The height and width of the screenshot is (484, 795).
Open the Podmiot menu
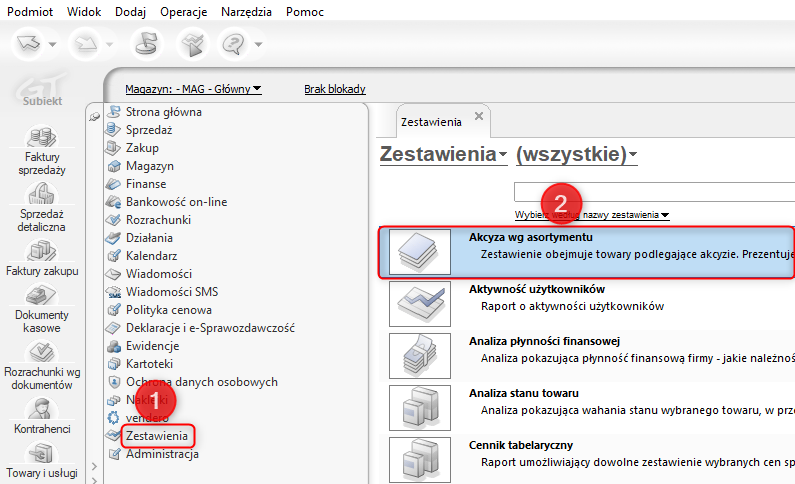[29, 12]
